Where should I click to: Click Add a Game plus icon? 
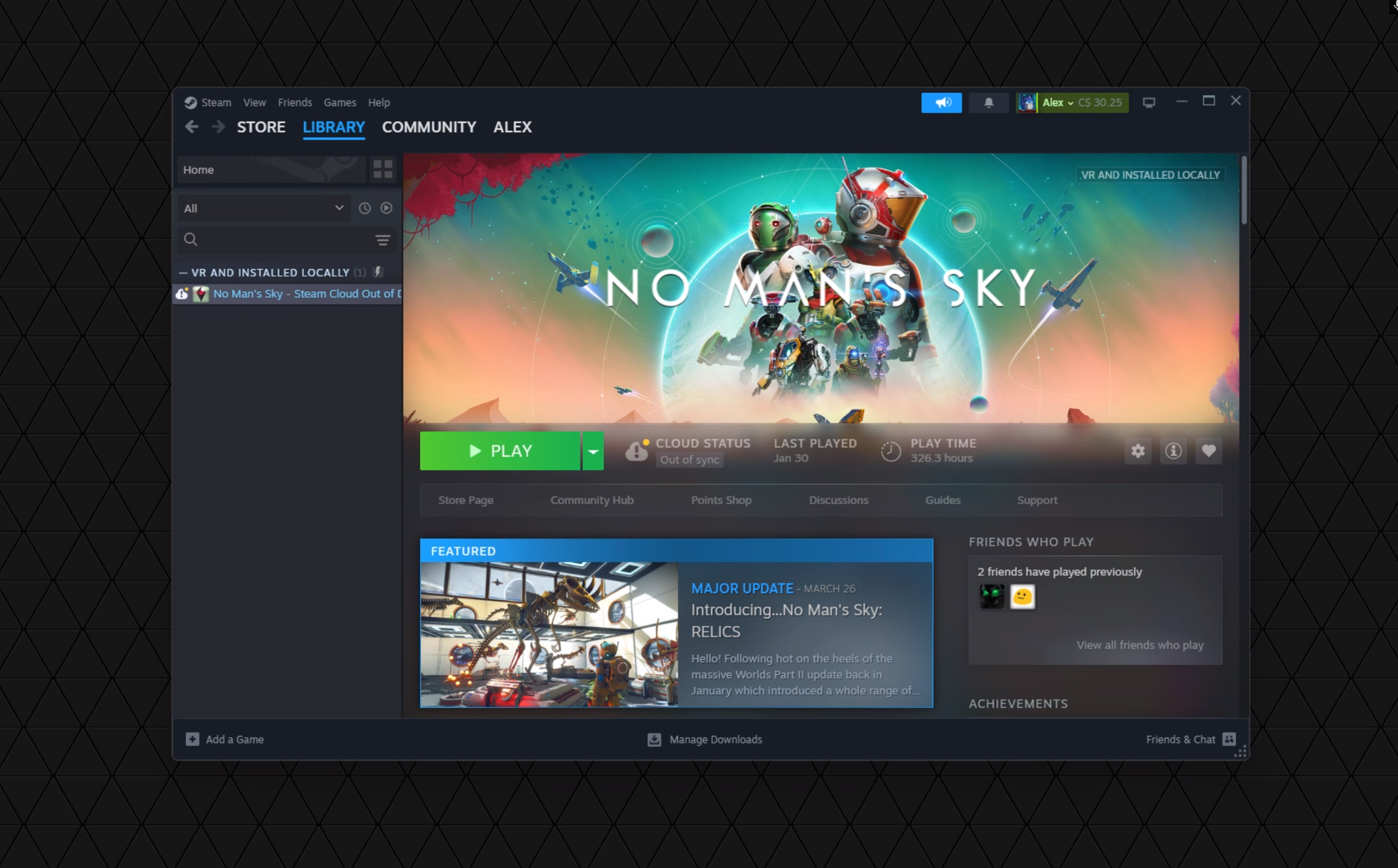[192, 739]
